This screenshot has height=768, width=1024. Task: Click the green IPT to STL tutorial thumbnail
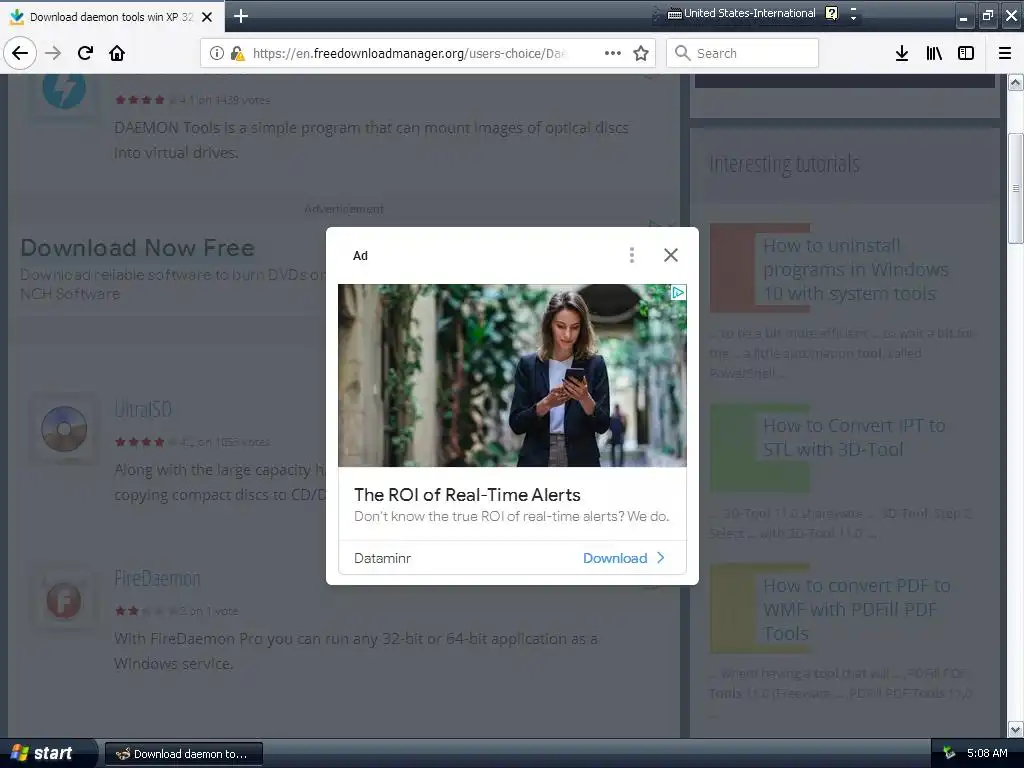tap(735, 447)
